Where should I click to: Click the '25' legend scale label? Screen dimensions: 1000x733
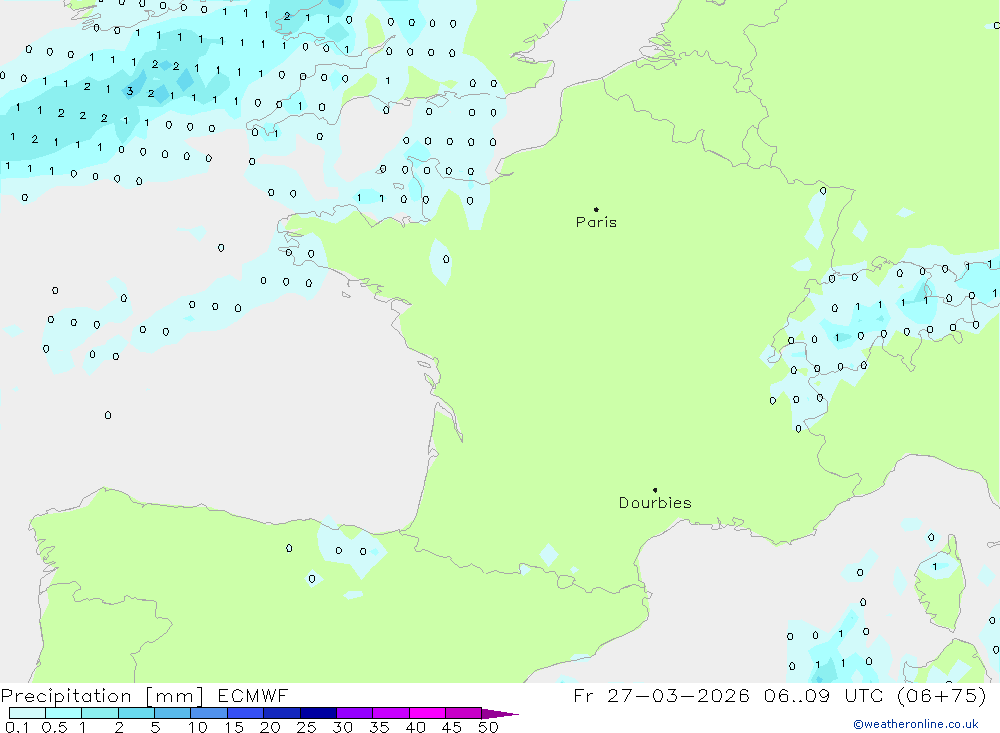306,727
